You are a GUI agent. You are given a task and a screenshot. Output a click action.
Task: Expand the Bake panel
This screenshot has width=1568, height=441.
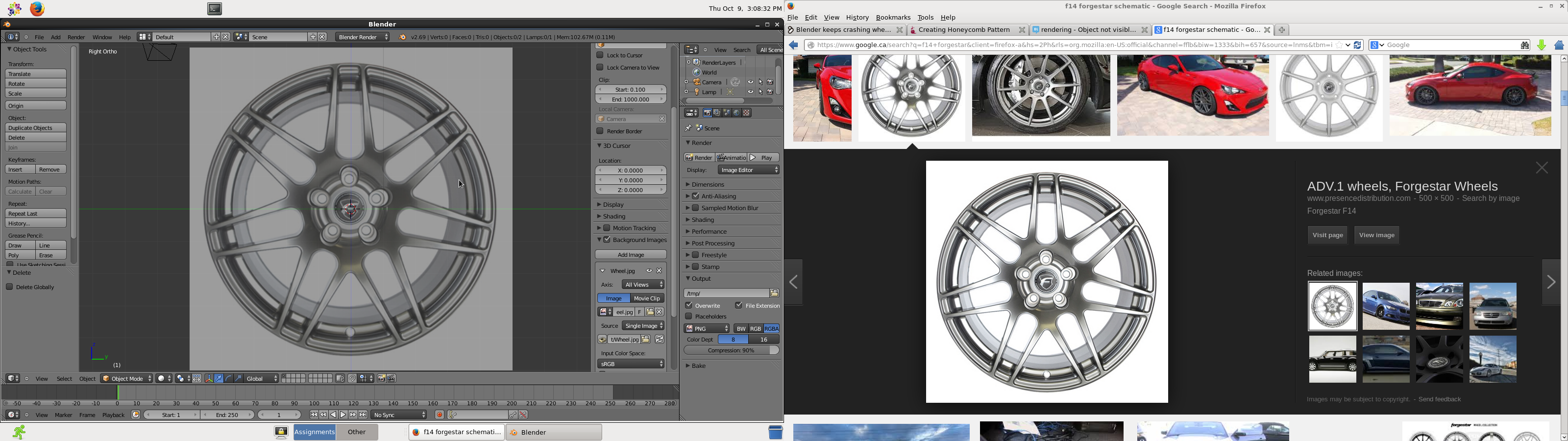click(699, 366)
